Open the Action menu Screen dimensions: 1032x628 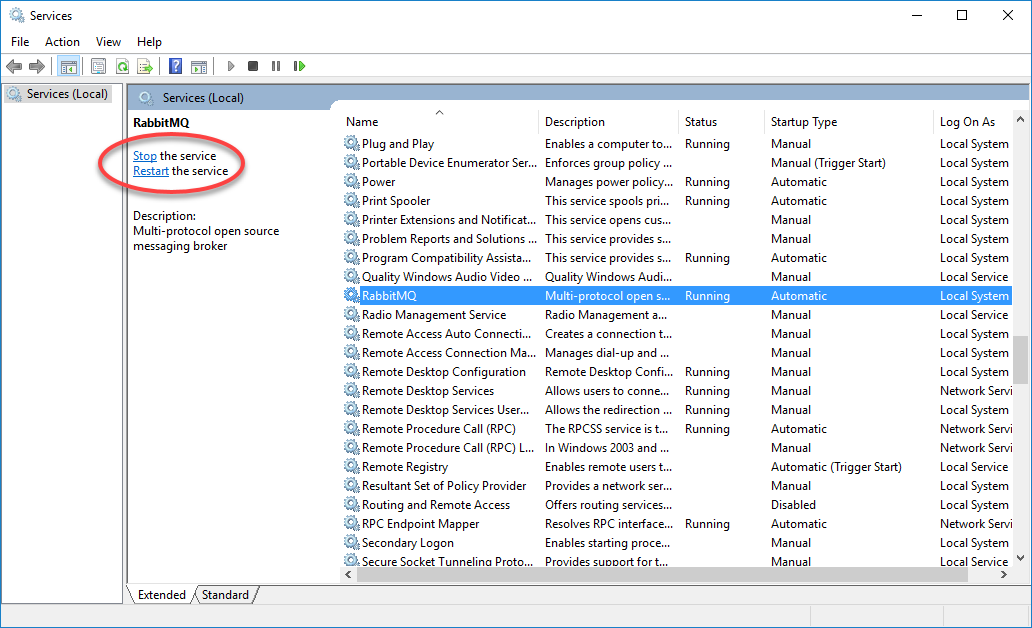(62, 41)
